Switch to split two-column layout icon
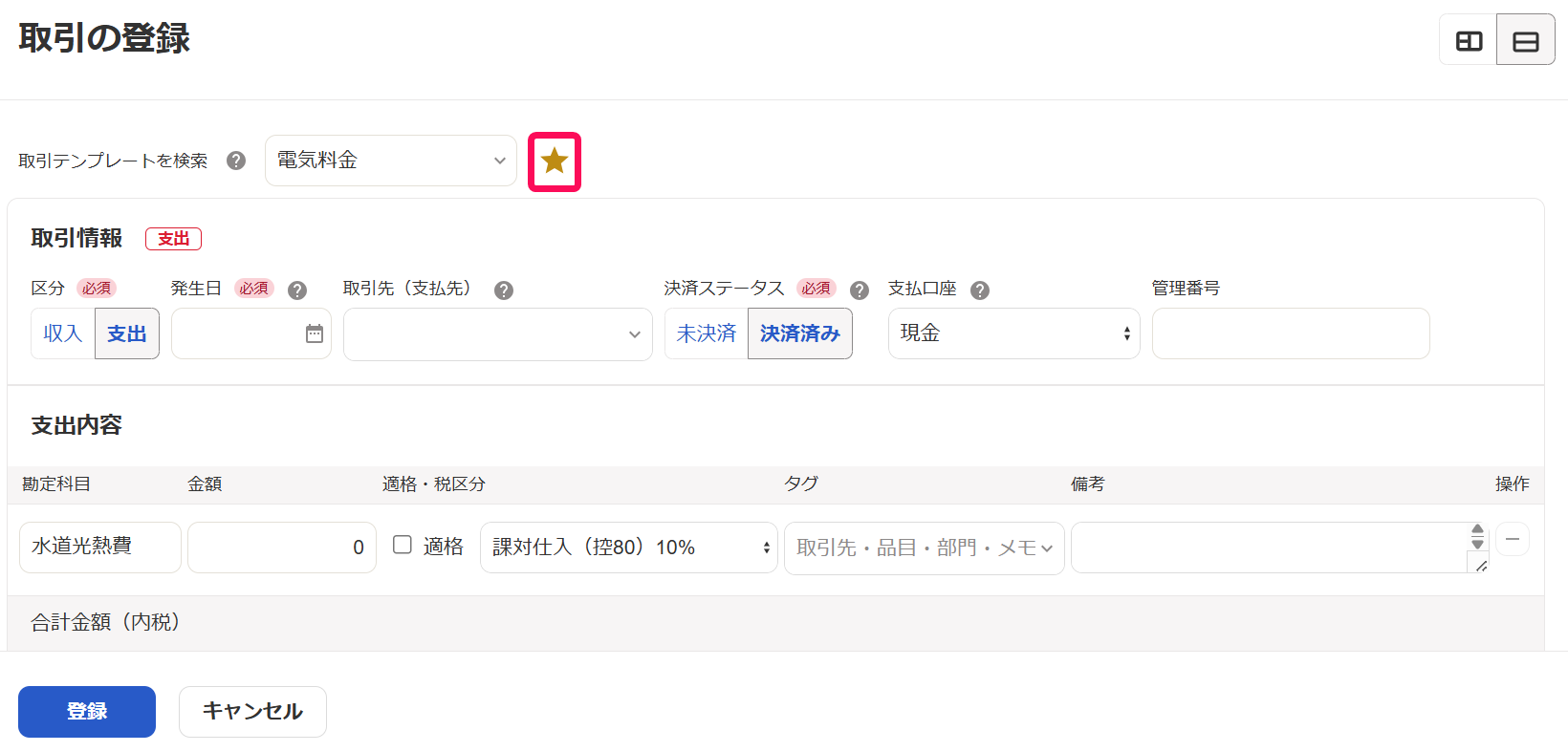 pyautogui.click(x=1469, y=41)
